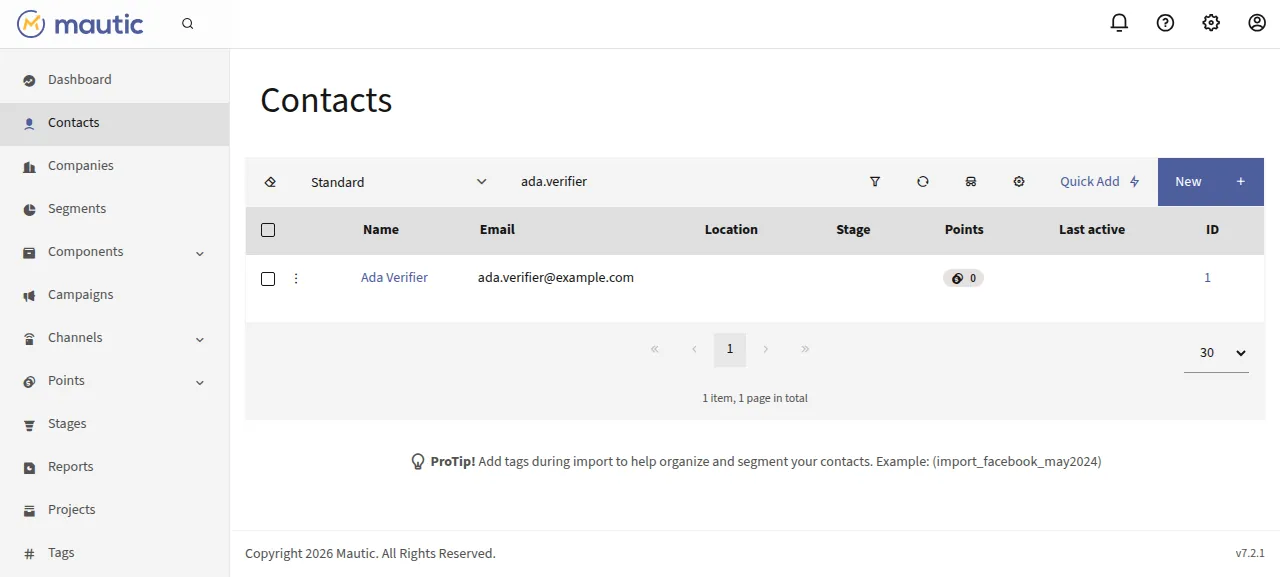The width and height of the screenshot is (1280, 577).
Task: Go to previous page arrow
Action: point(694,349)
